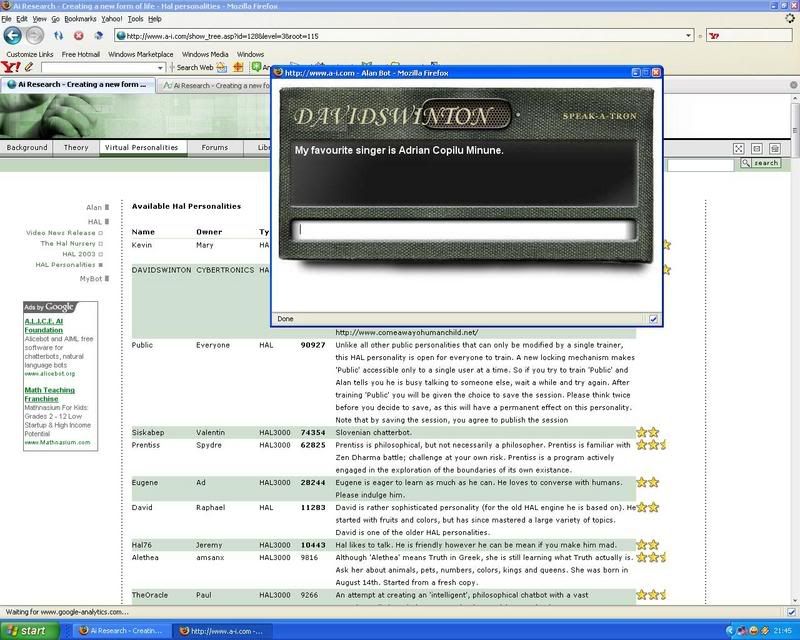Go to the browser home page

(x=98, y=36)
